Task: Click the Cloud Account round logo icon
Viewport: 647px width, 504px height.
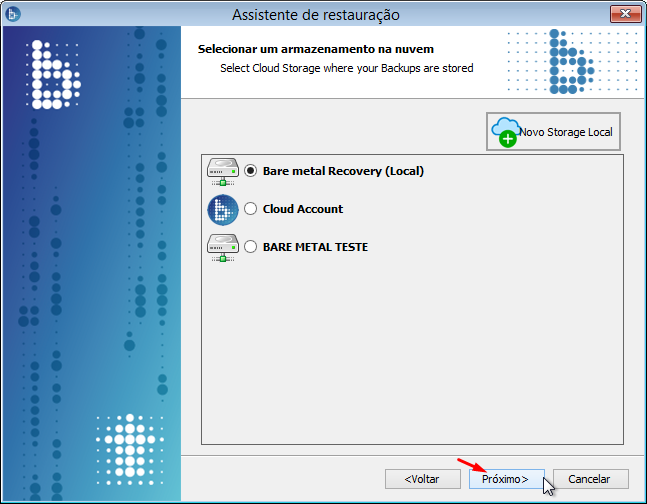Action: pos(223,210)
